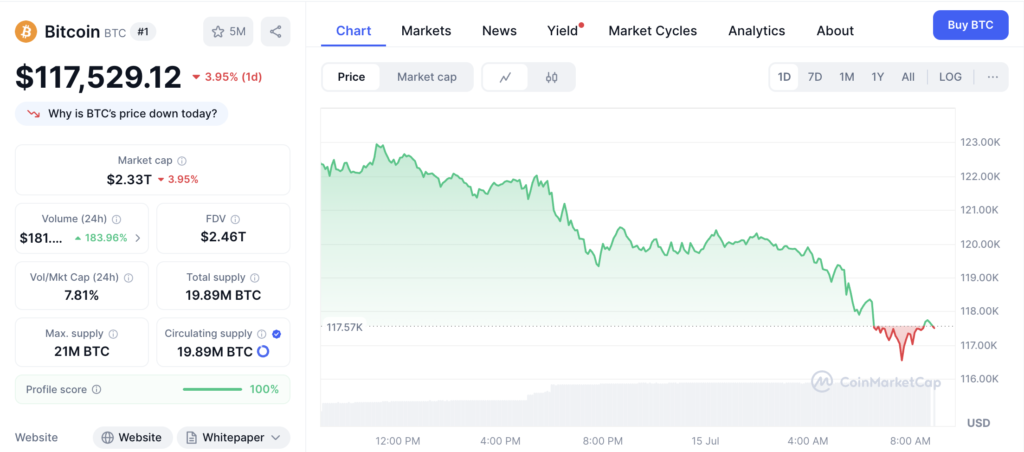Click the star watchlist 5M button
The image size is (1024, 452).
click(x=228, y=32)
